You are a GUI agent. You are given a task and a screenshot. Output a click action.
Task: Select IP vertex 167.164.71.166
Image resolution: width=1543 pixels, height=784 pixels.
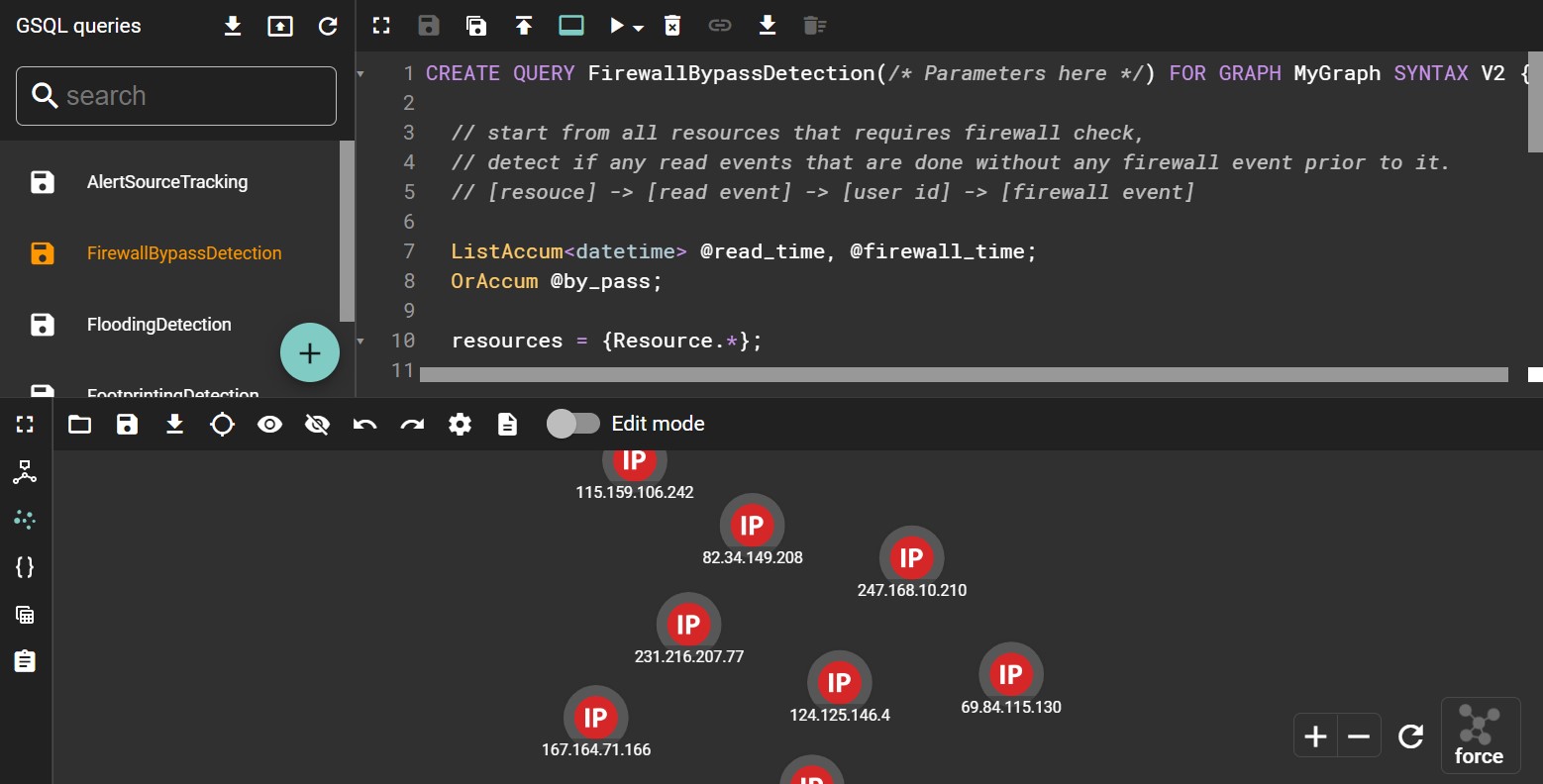(x=596, y=718)
